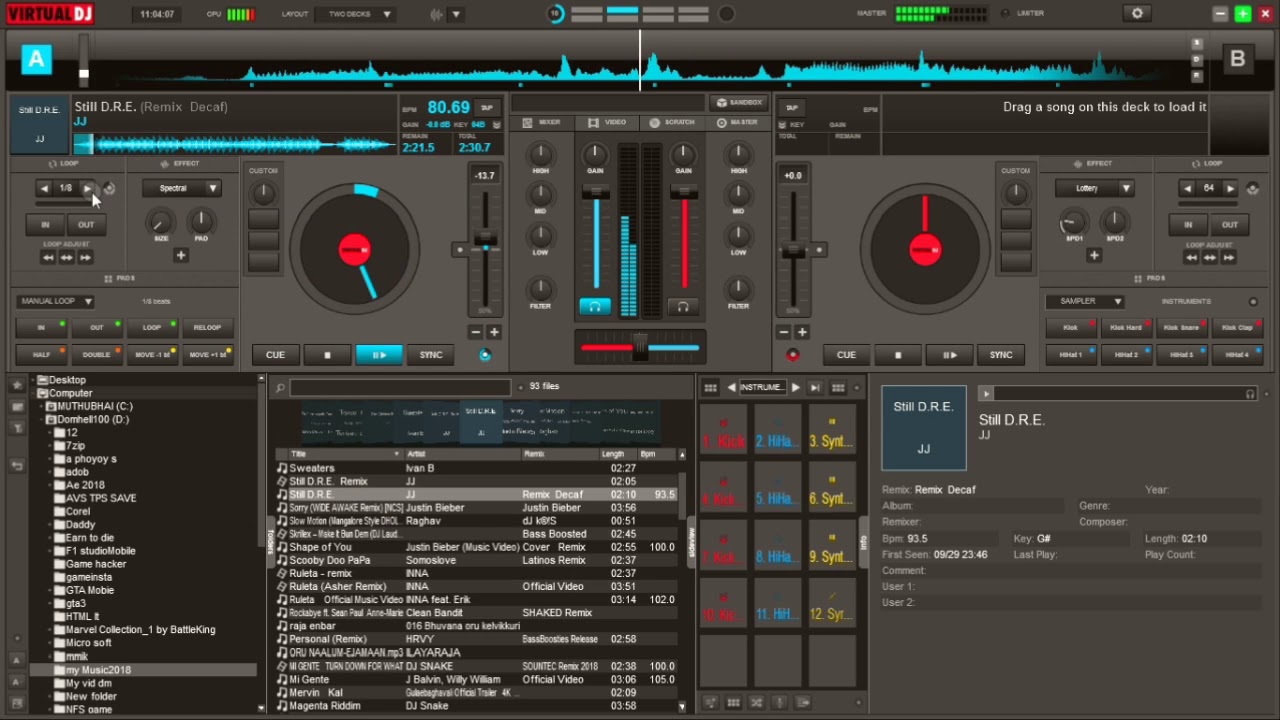Image resolution: width=1280 pixels, height=720 pixels.
Task: Switch to the Video tab
Action: 608,122
